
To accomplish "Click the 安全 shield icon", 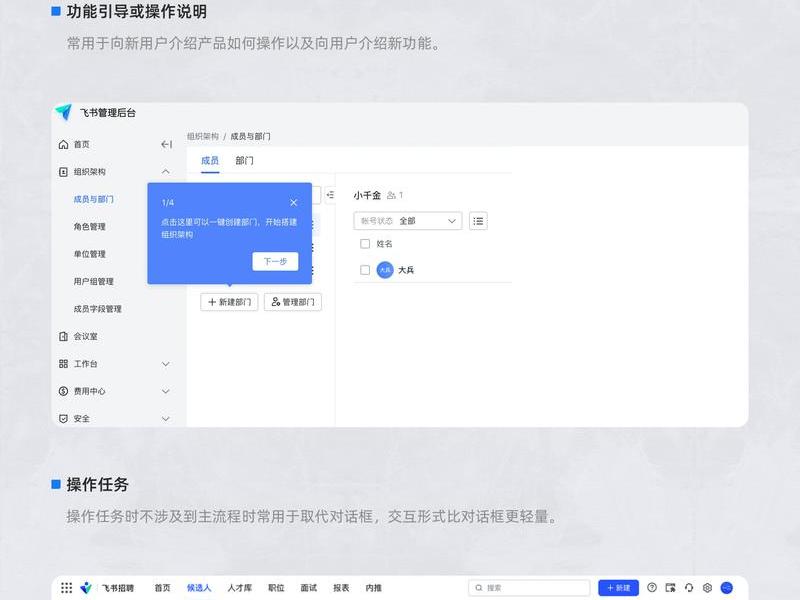I will coord(63,419).
